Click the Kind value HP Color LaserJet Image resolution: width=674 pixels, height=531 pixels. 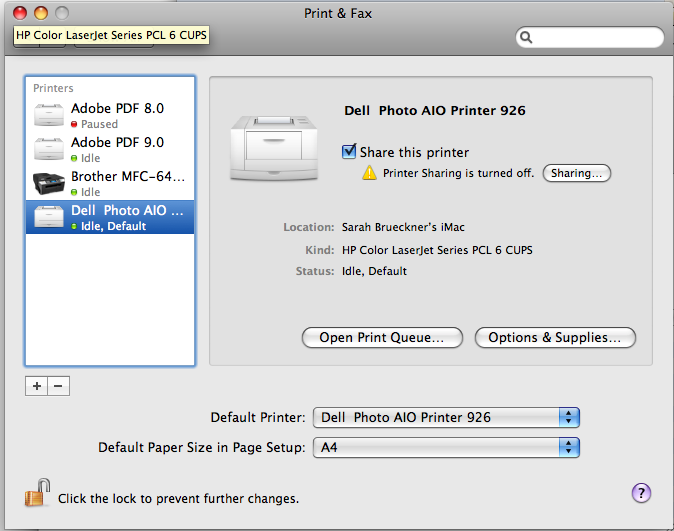(437, 250)
